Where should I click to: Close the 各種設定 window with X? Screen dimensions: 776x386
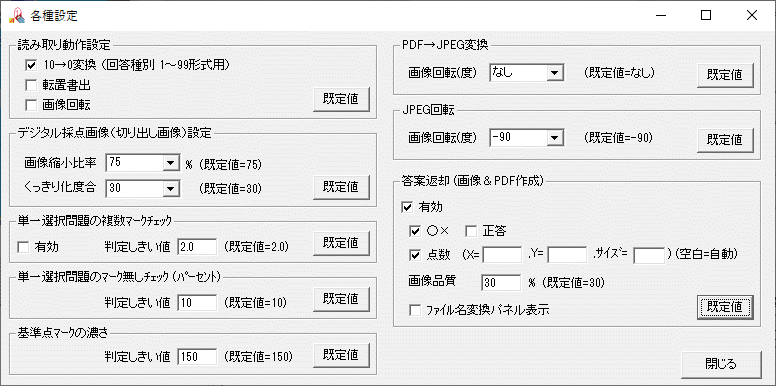[x=752, y=15]
